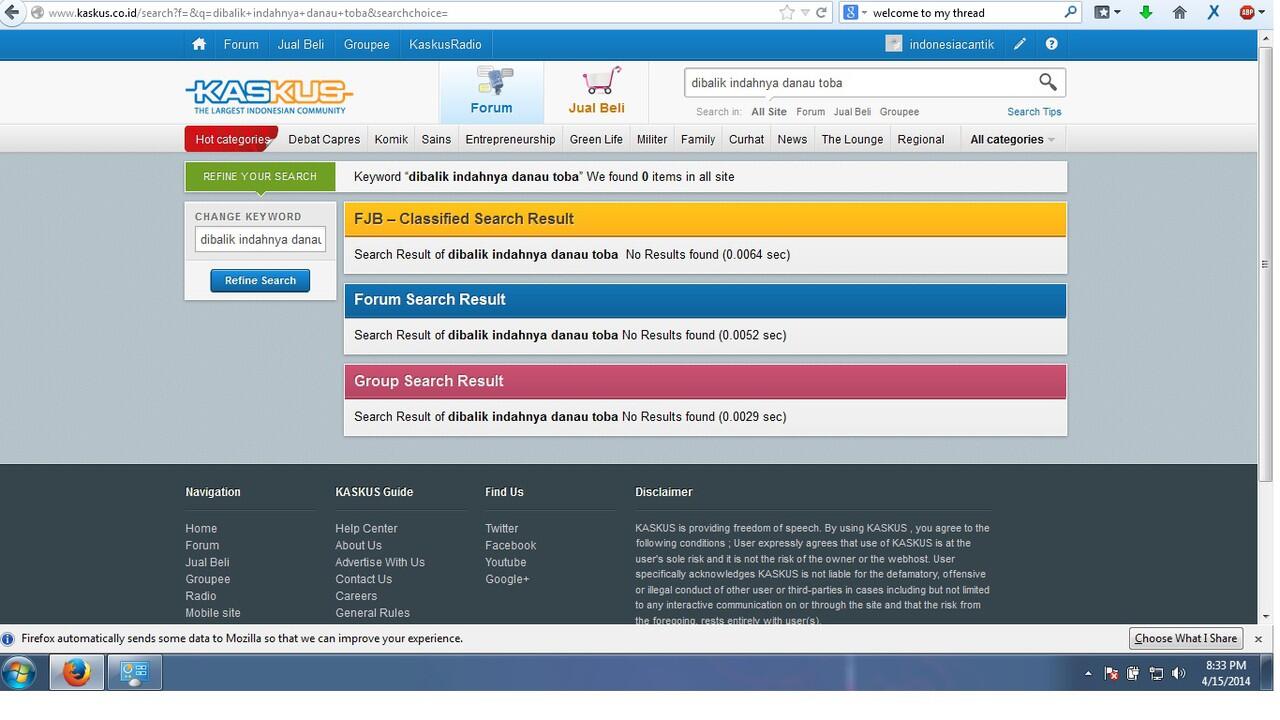1280x720 pixels.
Task: Bookmark this page with the star icon
Action: [787, 12]
